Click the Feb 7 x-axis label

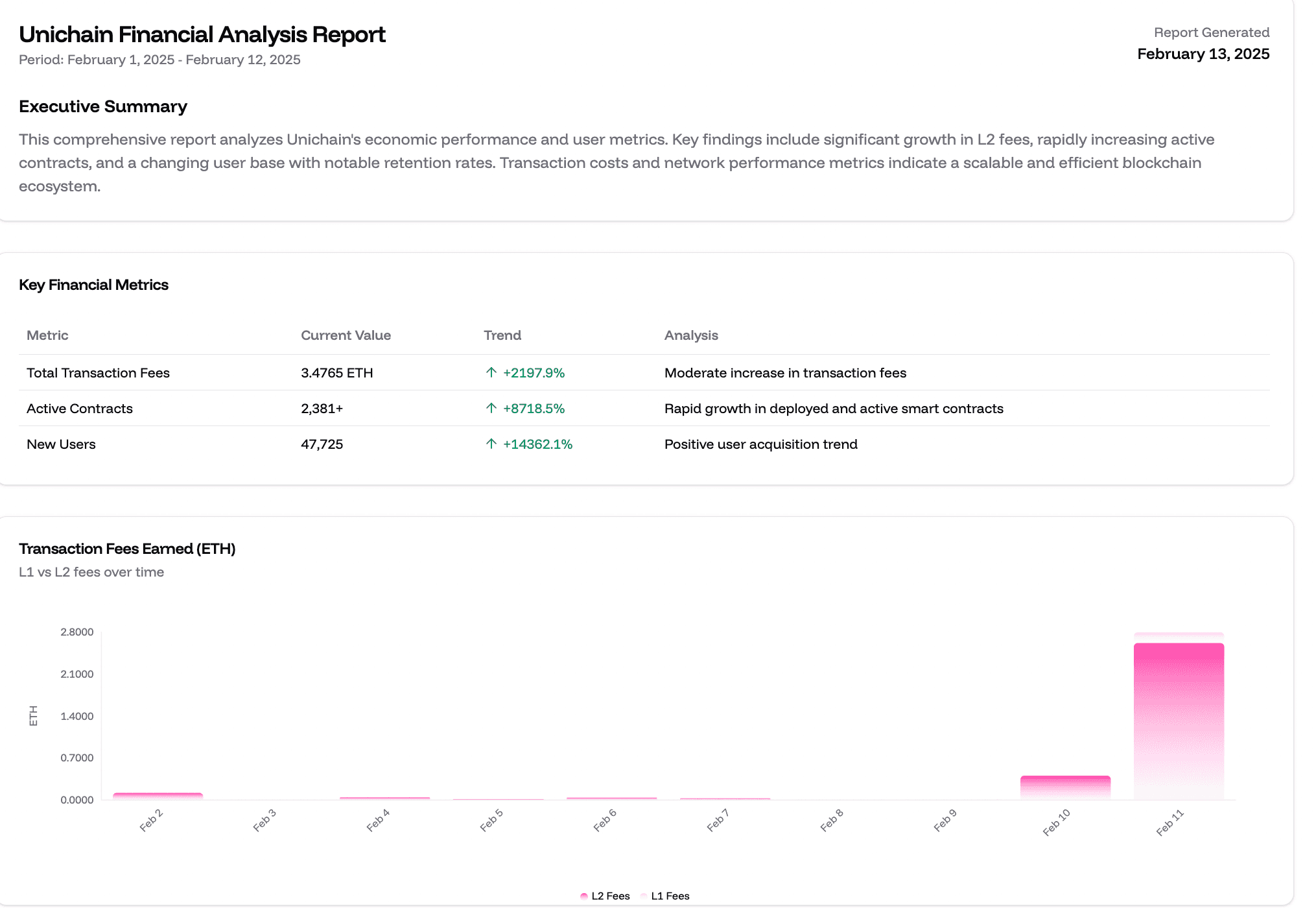click(718, 820)
